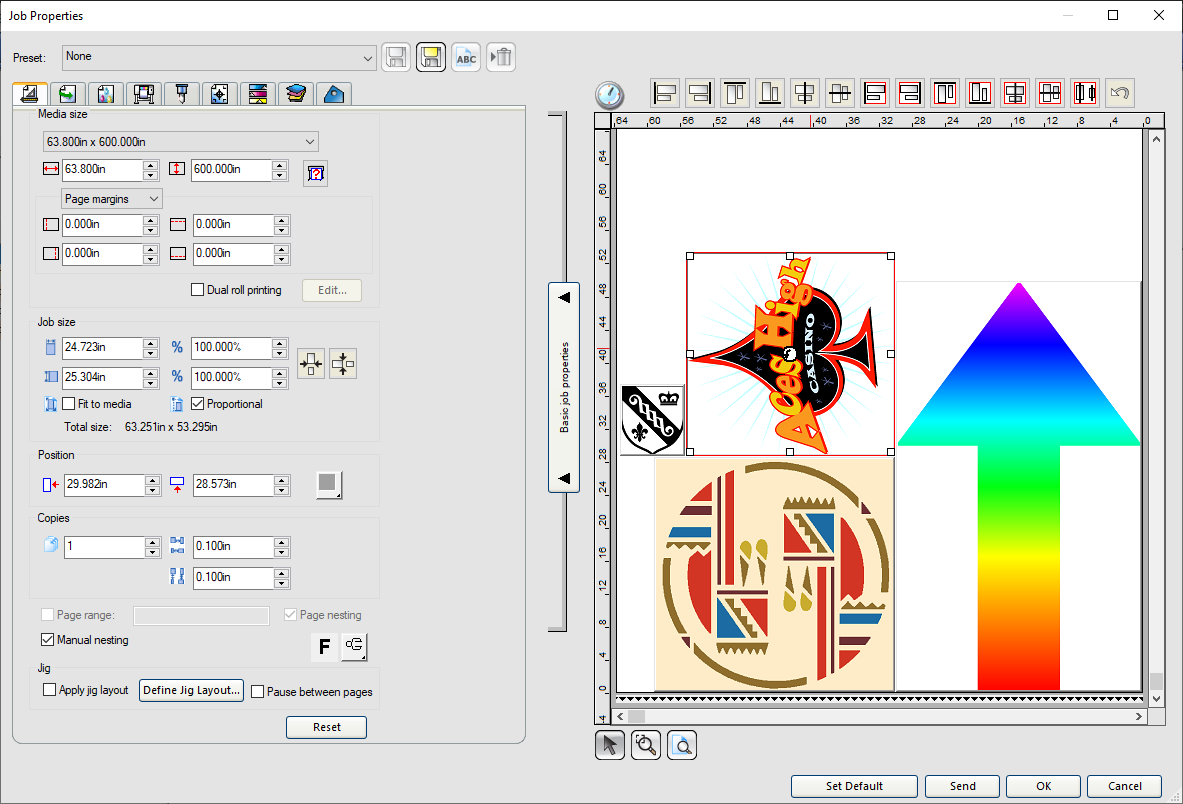Toggle the Manual nesting checkbox

(48, 640)
